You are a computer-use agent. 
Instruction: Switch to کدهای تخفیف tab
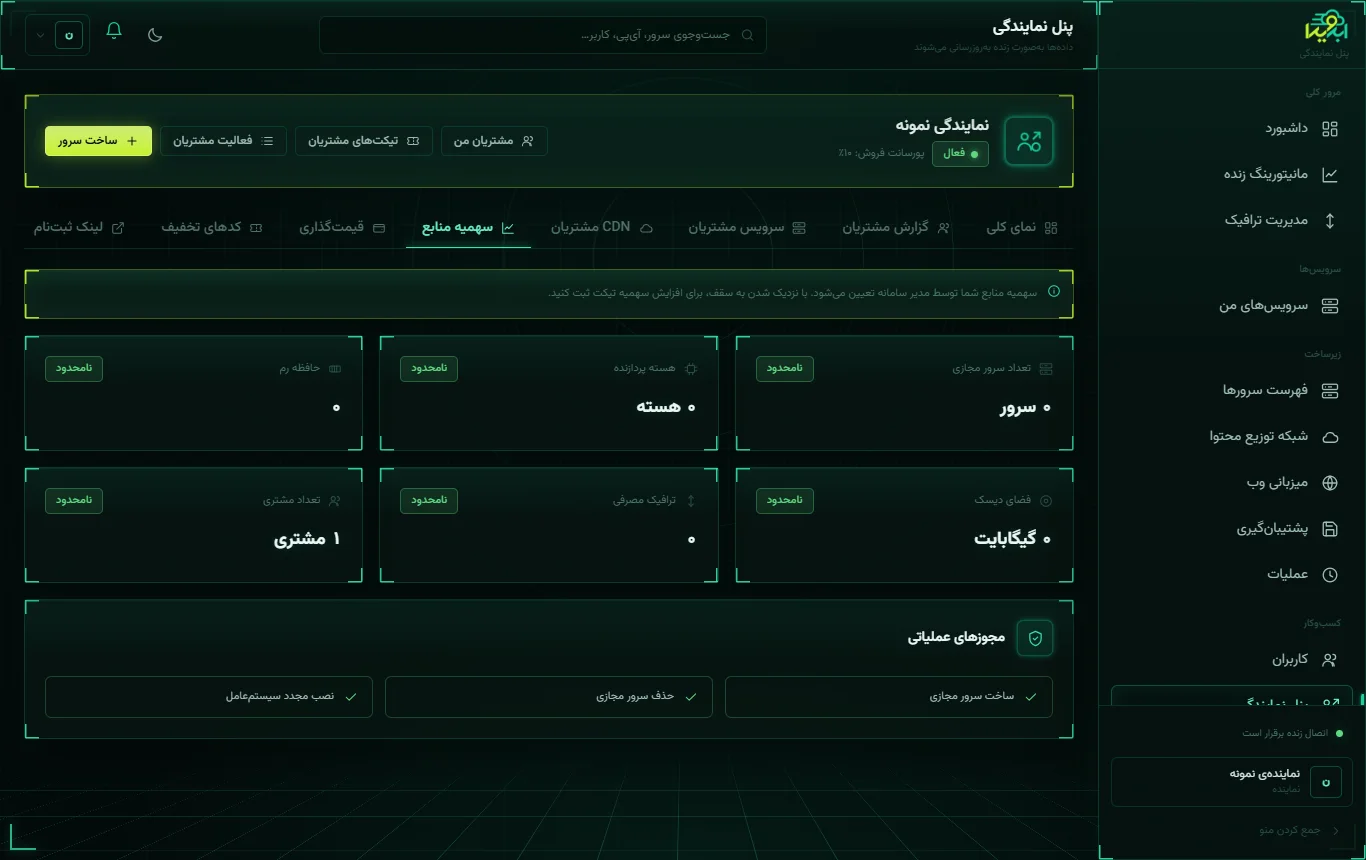[212, 227]
